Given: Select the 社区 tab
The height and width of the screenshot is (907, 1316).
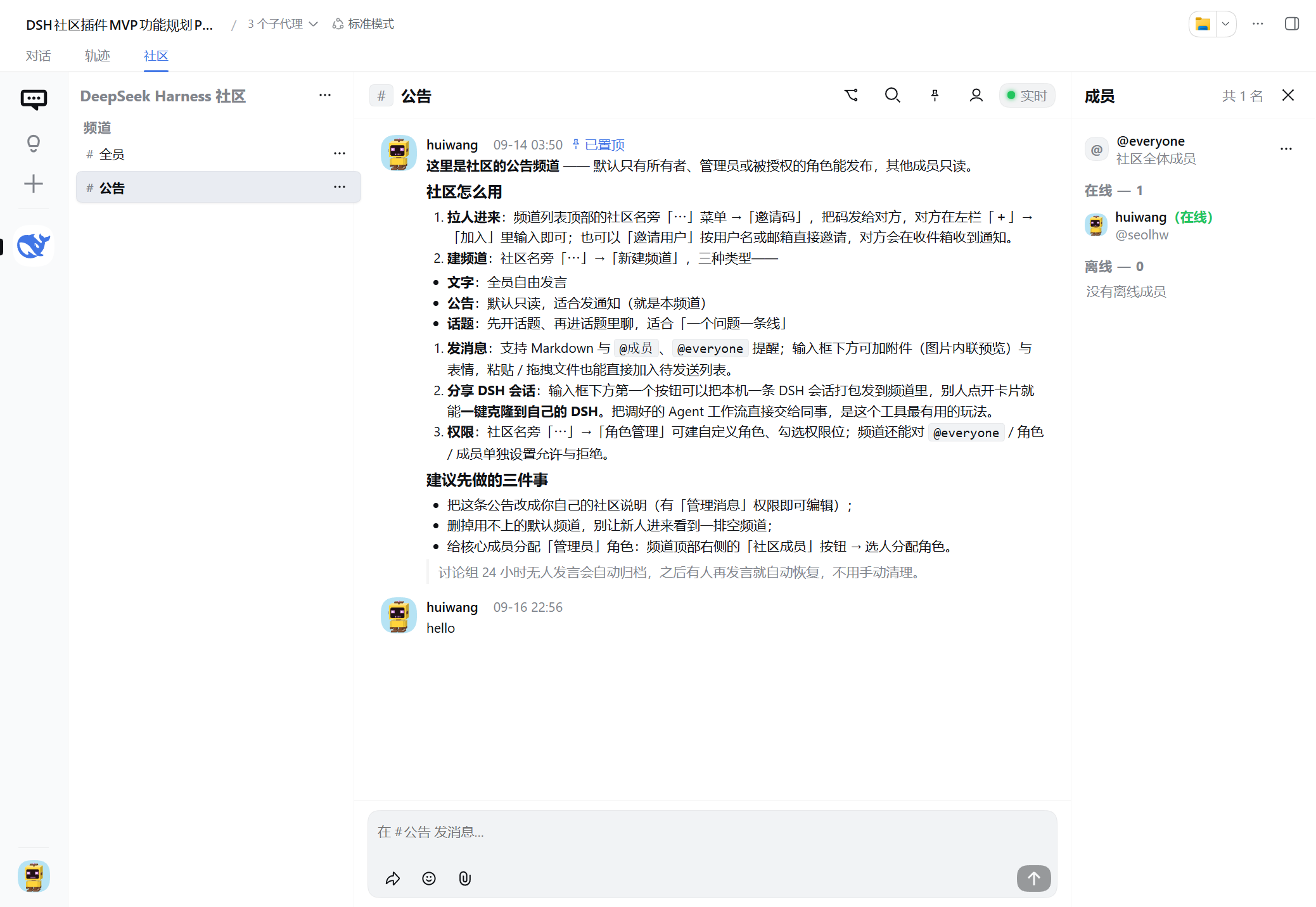Looking at the screenshot, I should (x=156, y=56).
